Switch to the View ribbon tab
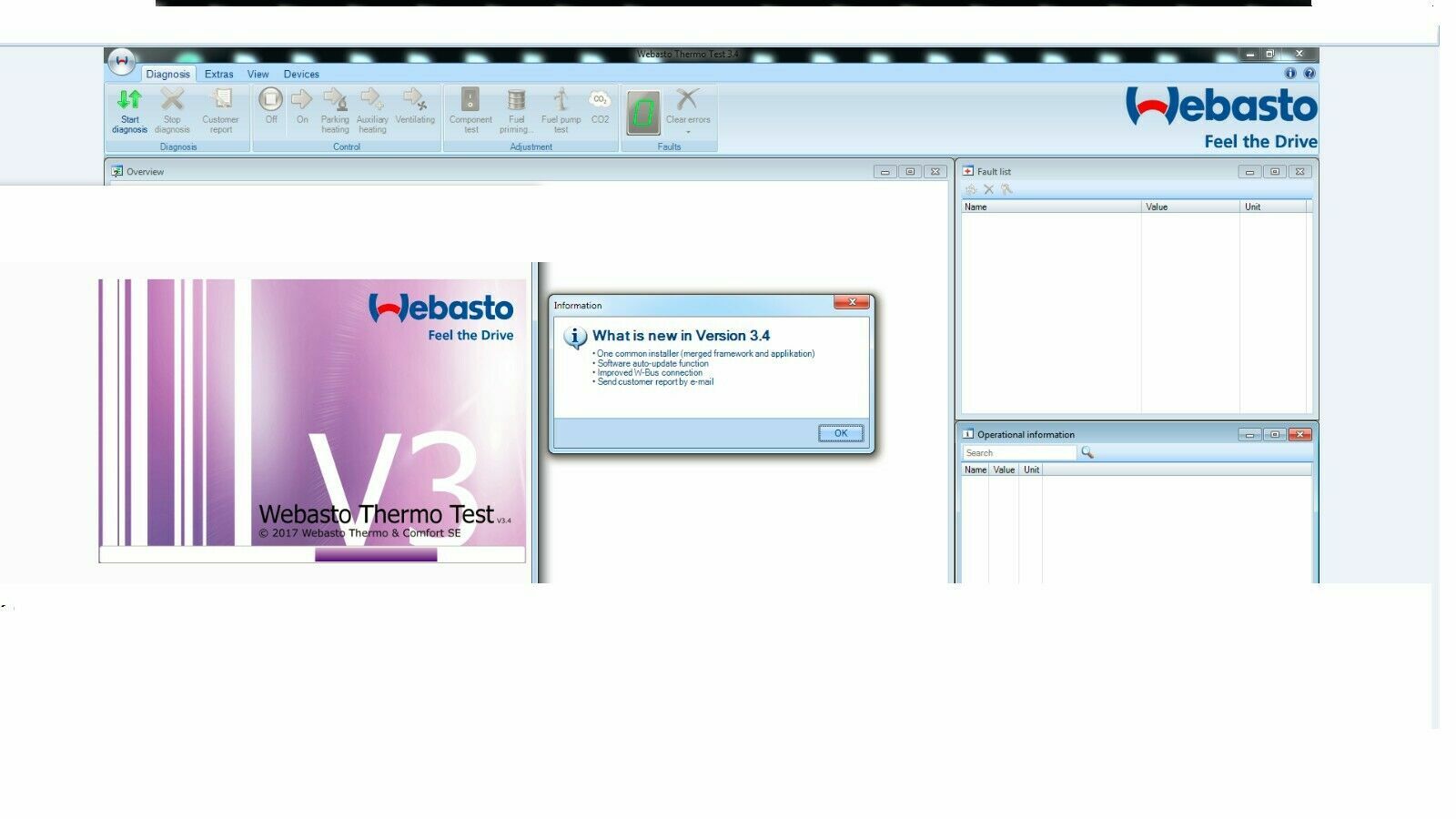The height and width of the screenshot is (819, 1456). tap(258, 74)
